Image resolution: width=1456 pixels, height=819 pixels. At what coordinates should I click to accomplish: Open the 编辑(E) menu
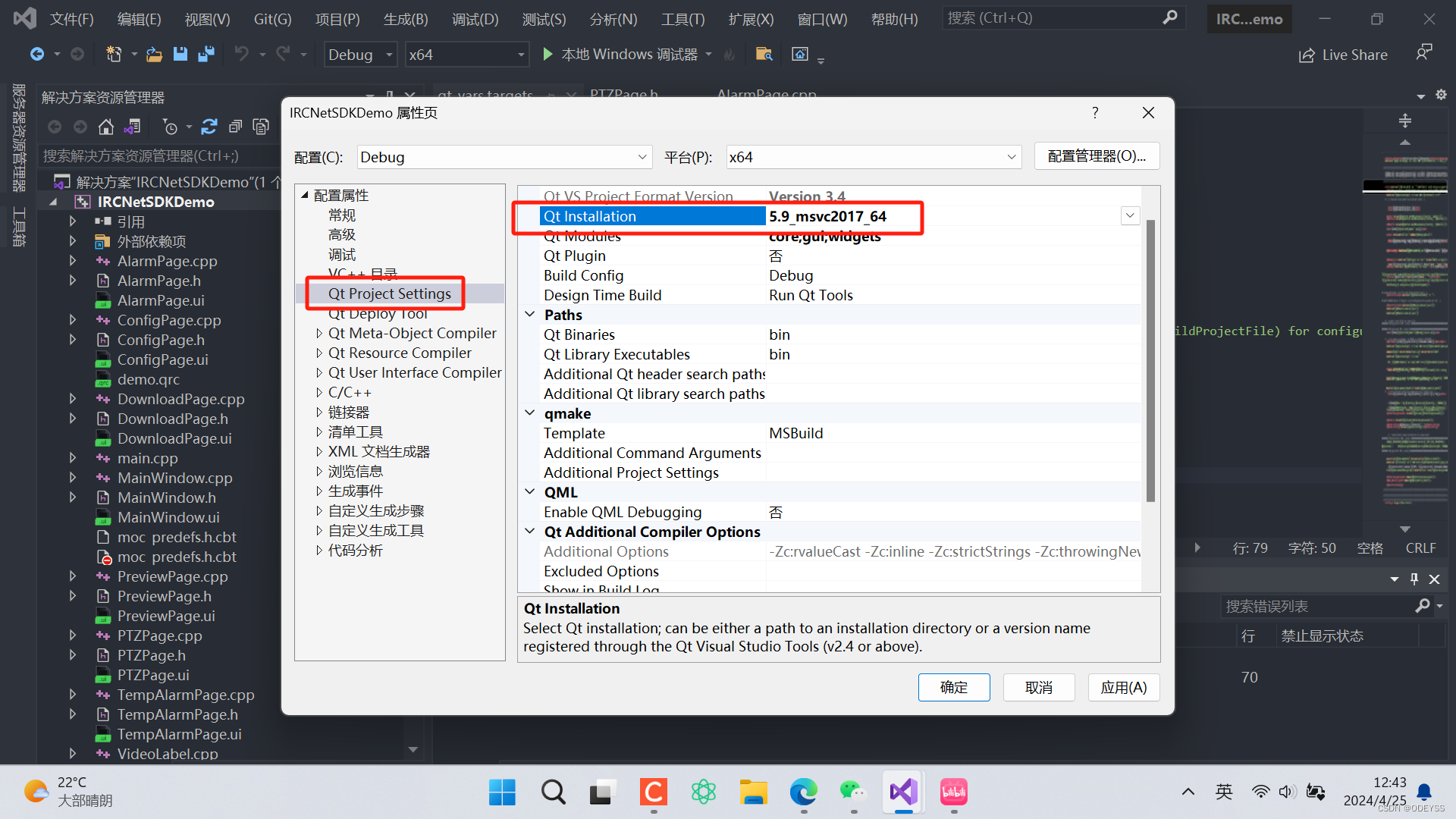pyautogui.click(x=139, y=19)
